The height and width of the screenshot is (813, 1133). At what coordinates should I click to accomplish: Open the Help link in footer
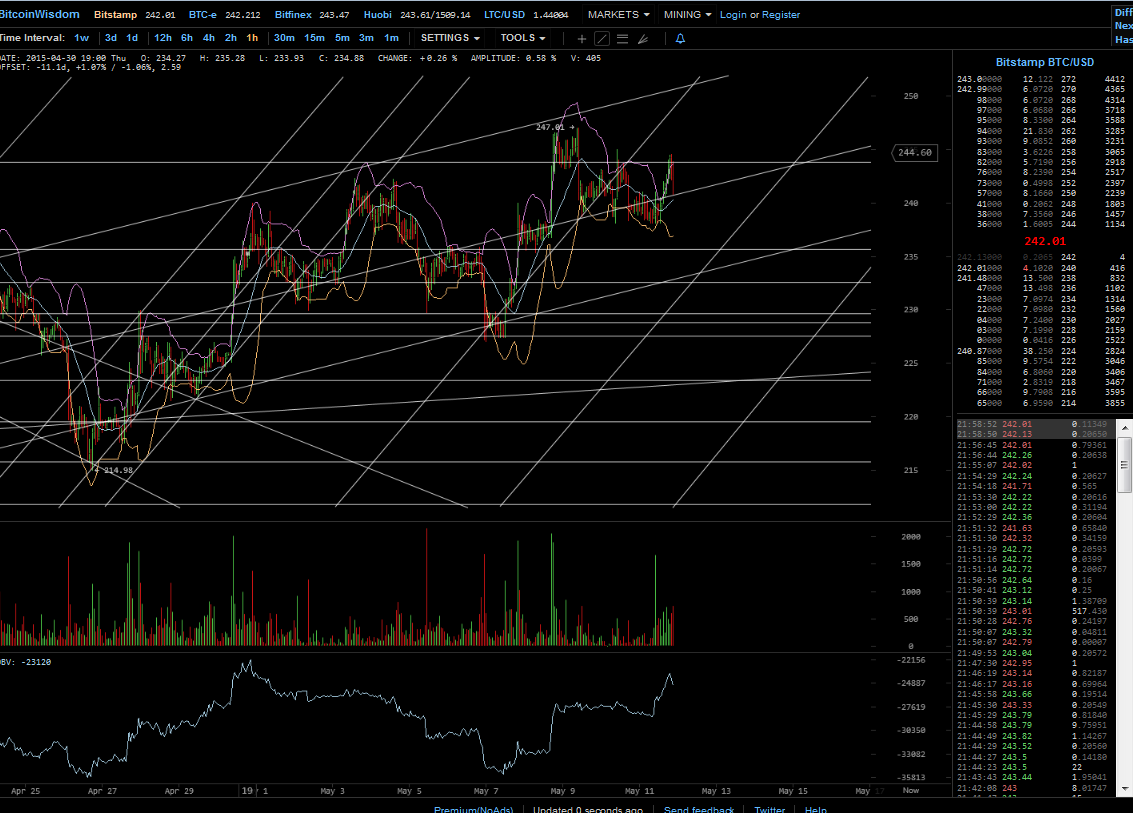click(x=816, y=809)
